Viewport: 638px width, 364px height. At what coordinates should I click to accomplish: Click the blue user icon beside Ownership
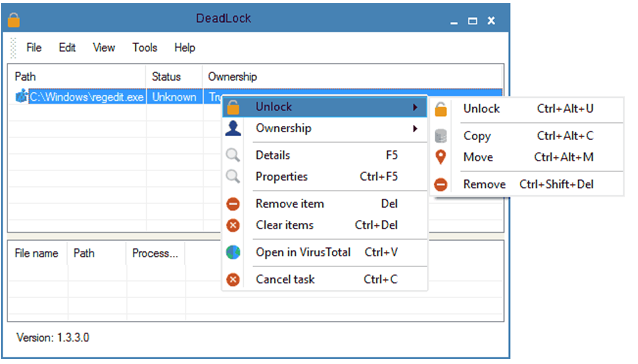(233, 129)
